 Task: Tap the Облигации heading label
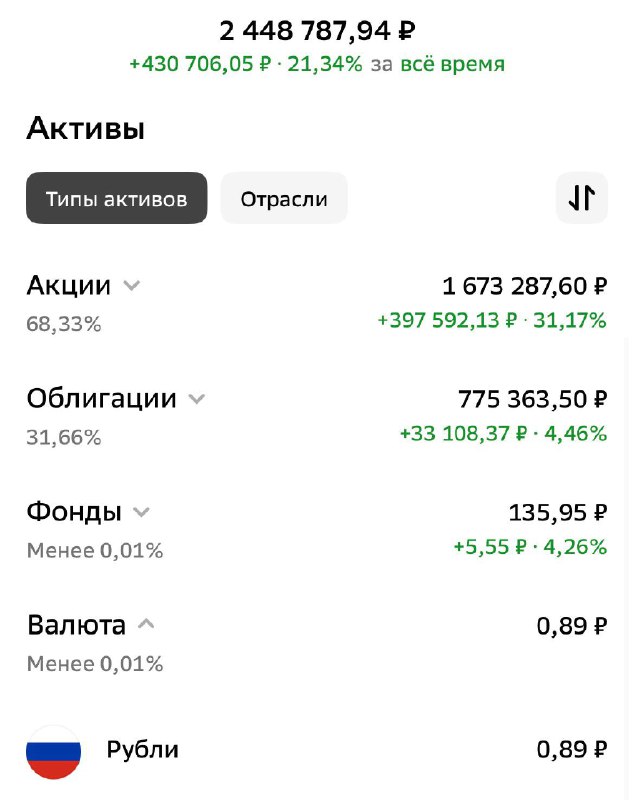point(101,399)
